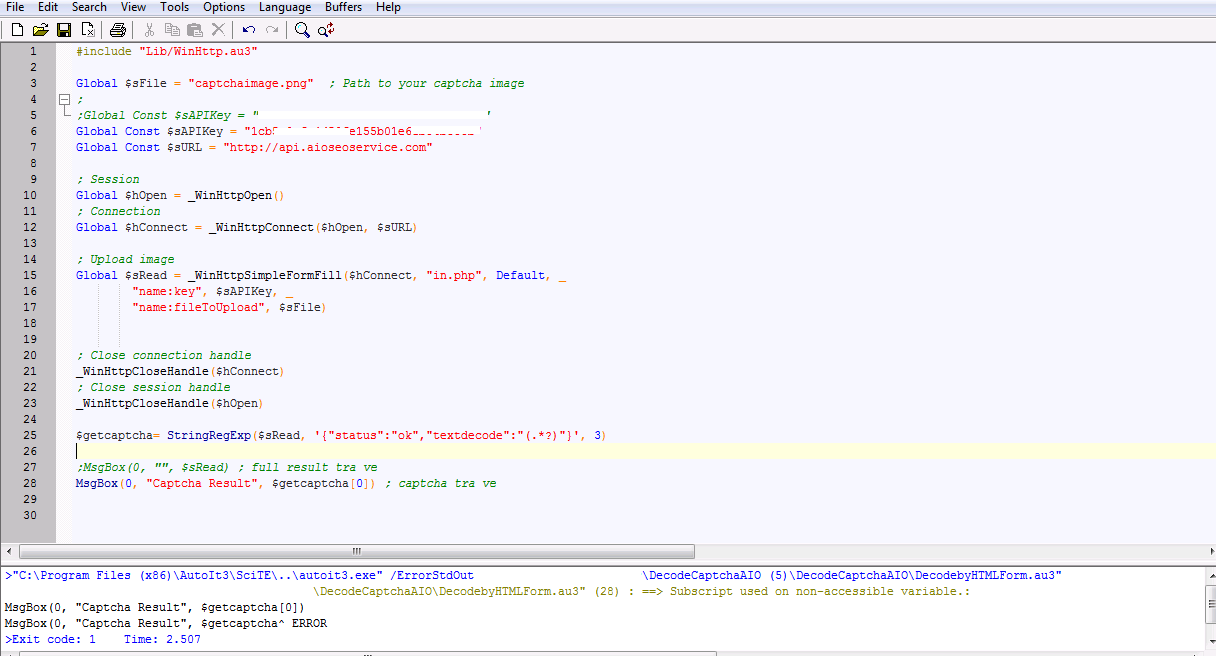Click the "Exit code: 1" output line

102,639
